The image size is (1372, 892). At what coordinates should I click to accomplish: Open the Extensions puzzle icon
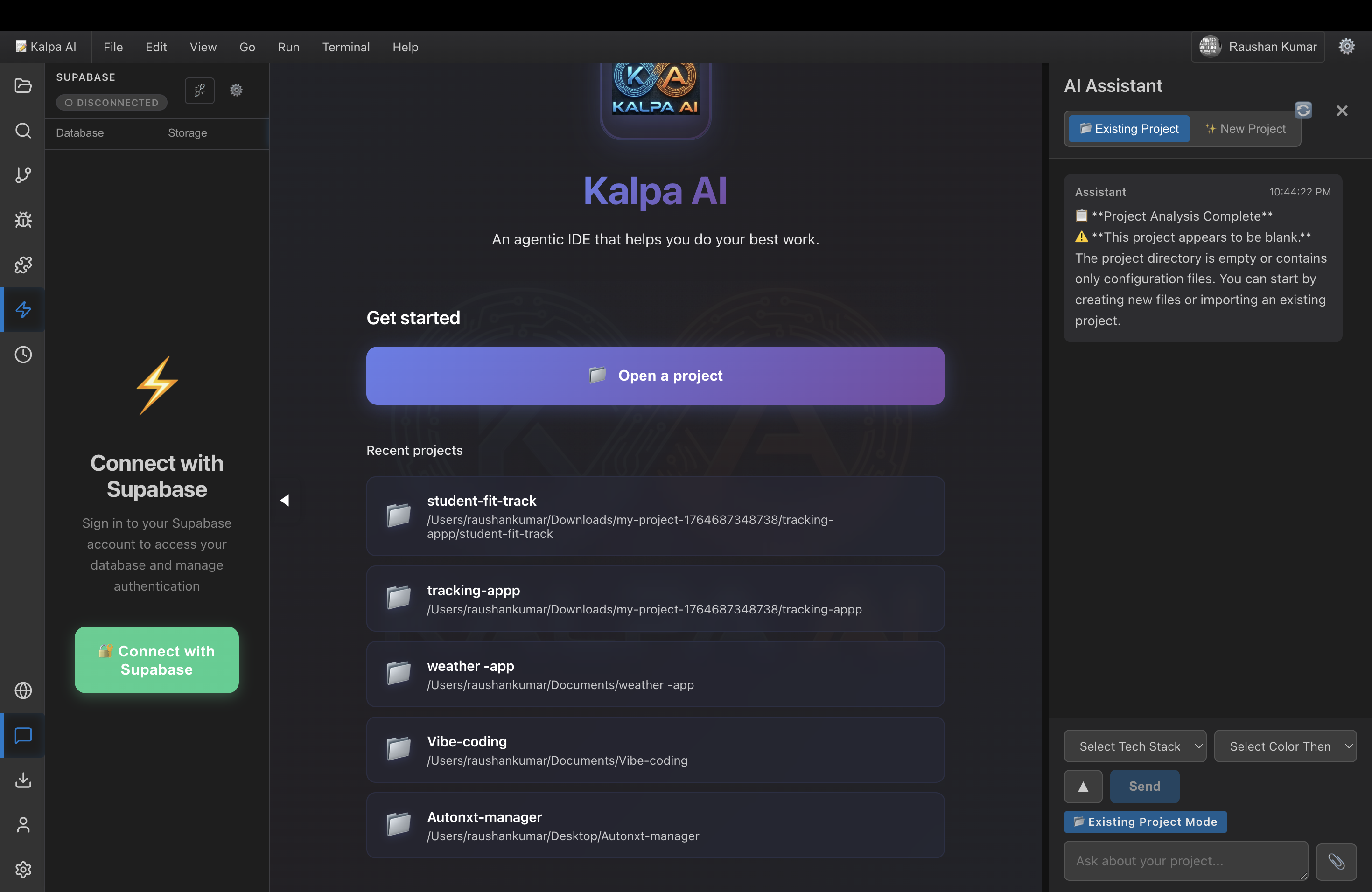pos(23,265)
